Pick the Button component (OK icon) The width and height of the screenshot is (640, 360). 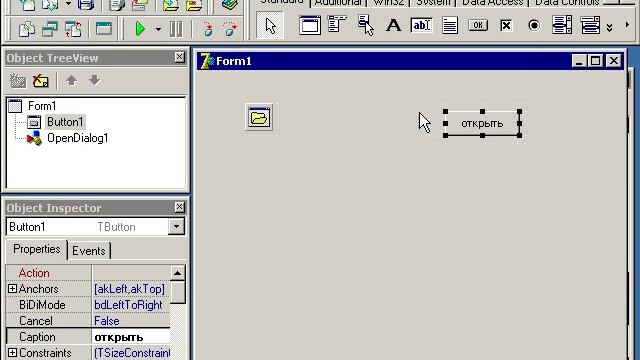(x=478, y=25)
